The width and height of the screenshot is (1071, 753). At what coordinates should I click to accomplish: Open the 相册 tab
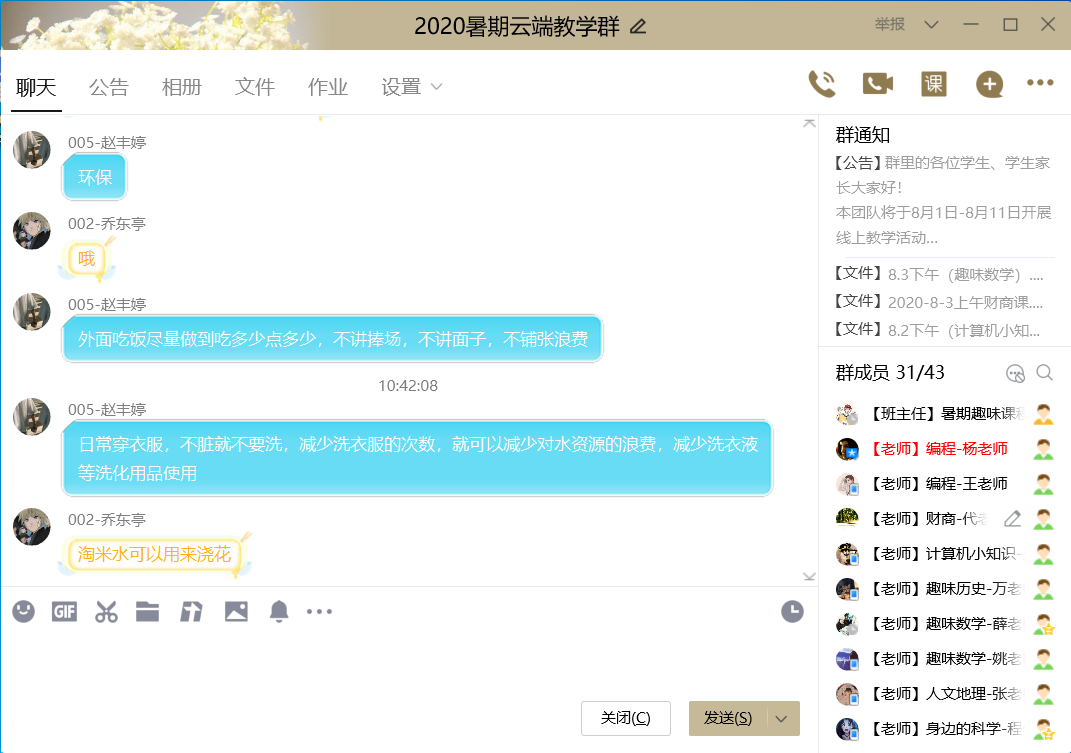click(x=182, y=87)
